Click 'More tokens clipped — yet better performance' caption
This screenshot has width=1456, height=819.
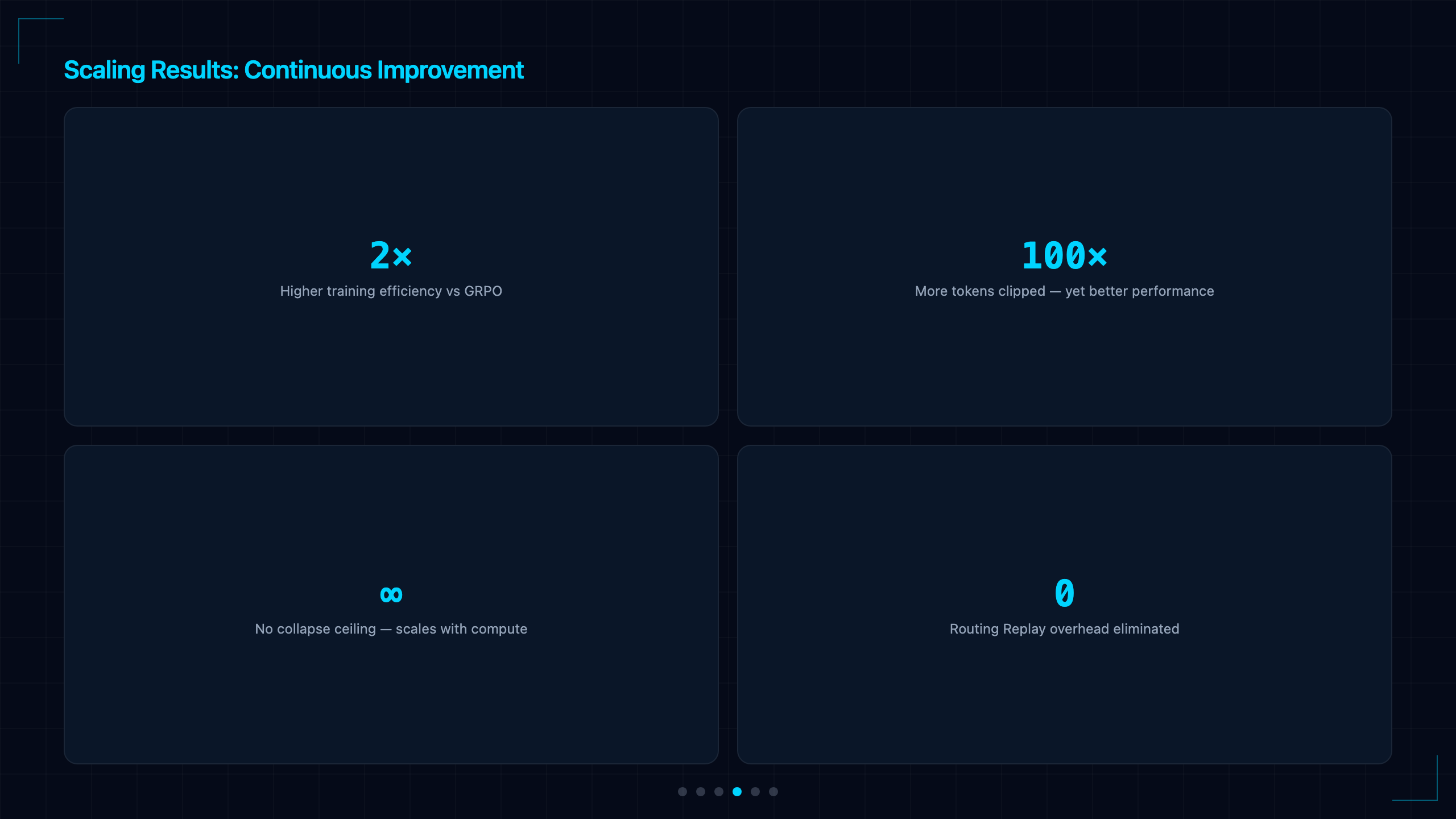1065,291
